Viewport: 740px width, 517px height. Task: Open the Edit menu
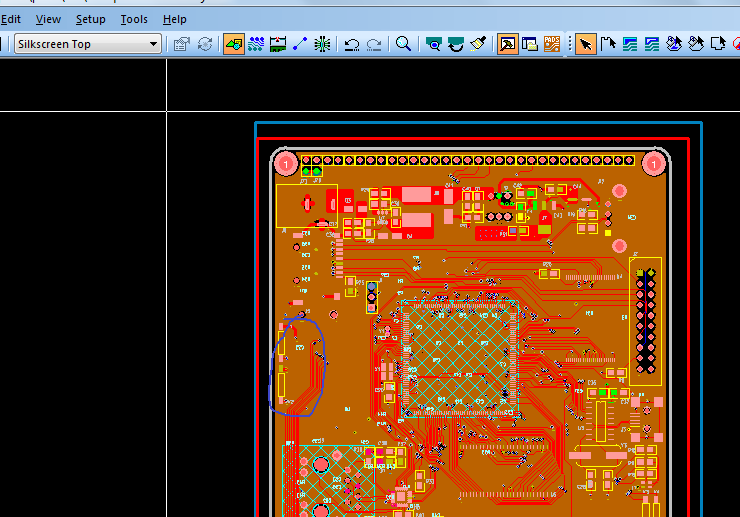pos(10,19)
